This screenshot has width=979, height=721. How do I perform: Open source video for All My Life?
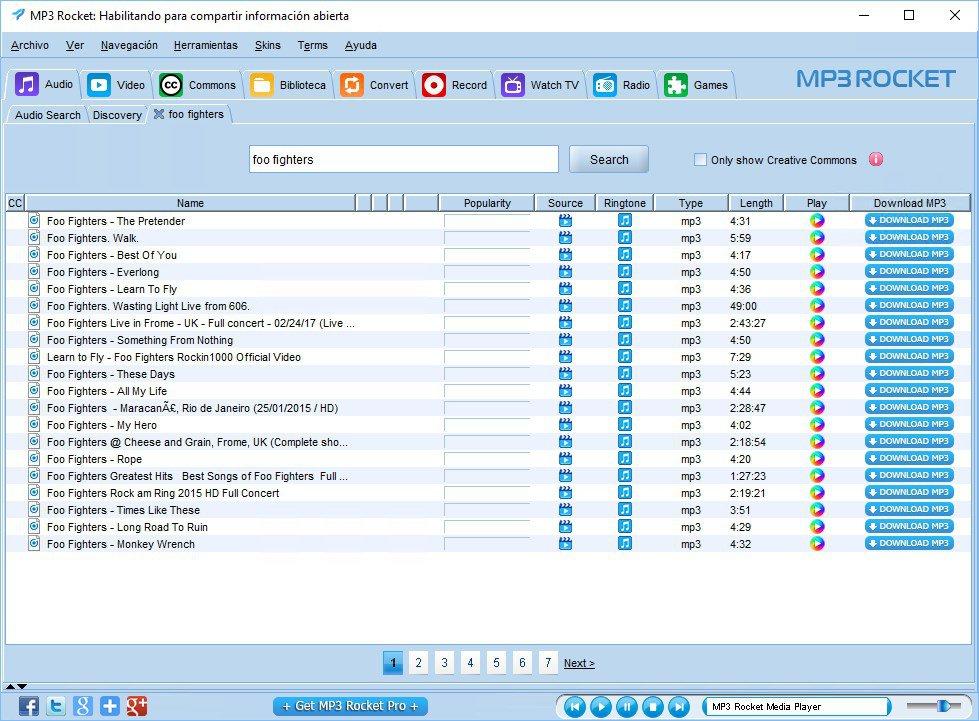565,391
